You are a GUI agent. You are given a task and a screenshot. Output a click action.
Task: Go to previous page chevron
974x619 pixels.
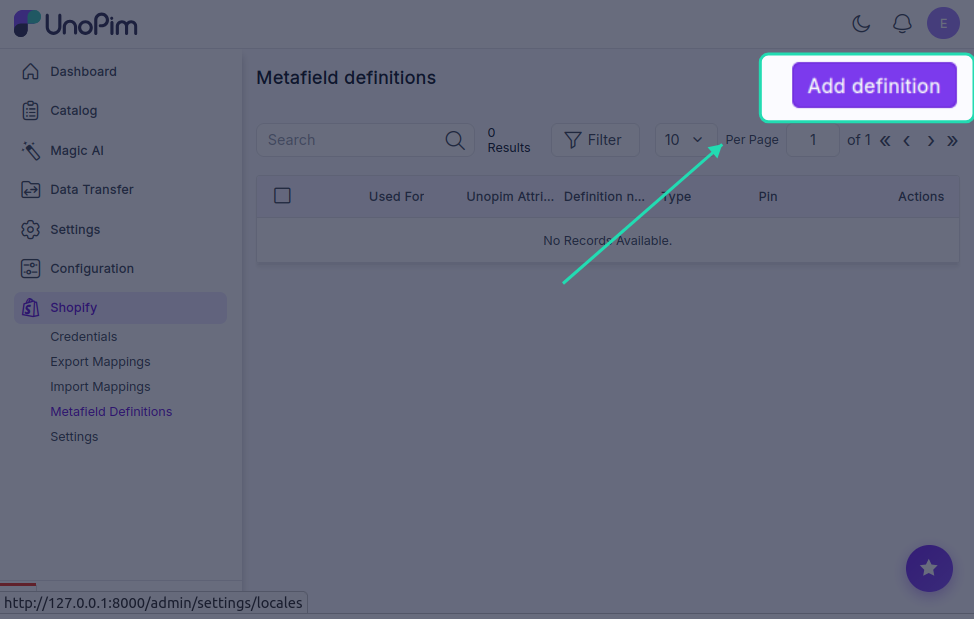[907, 141]
